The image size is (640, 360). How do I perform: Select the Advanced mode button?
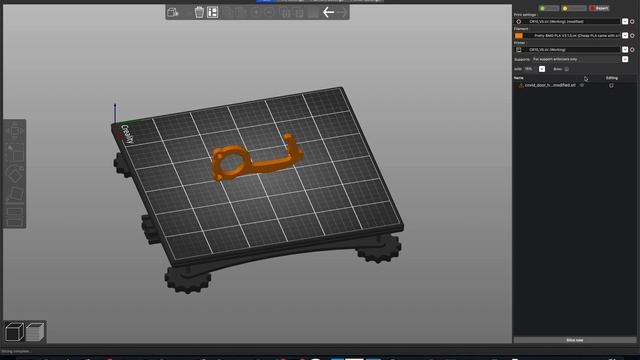click(574, 8)
